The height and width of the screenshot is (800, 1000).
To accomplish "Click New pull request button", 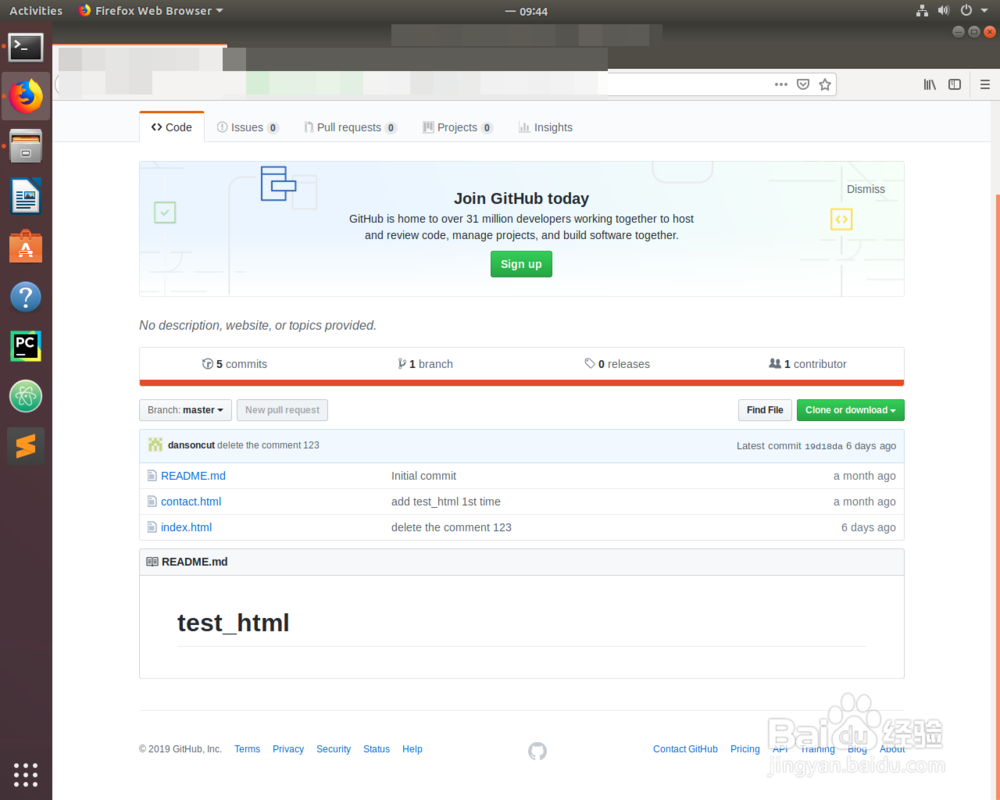I will (x=282, y=410).
